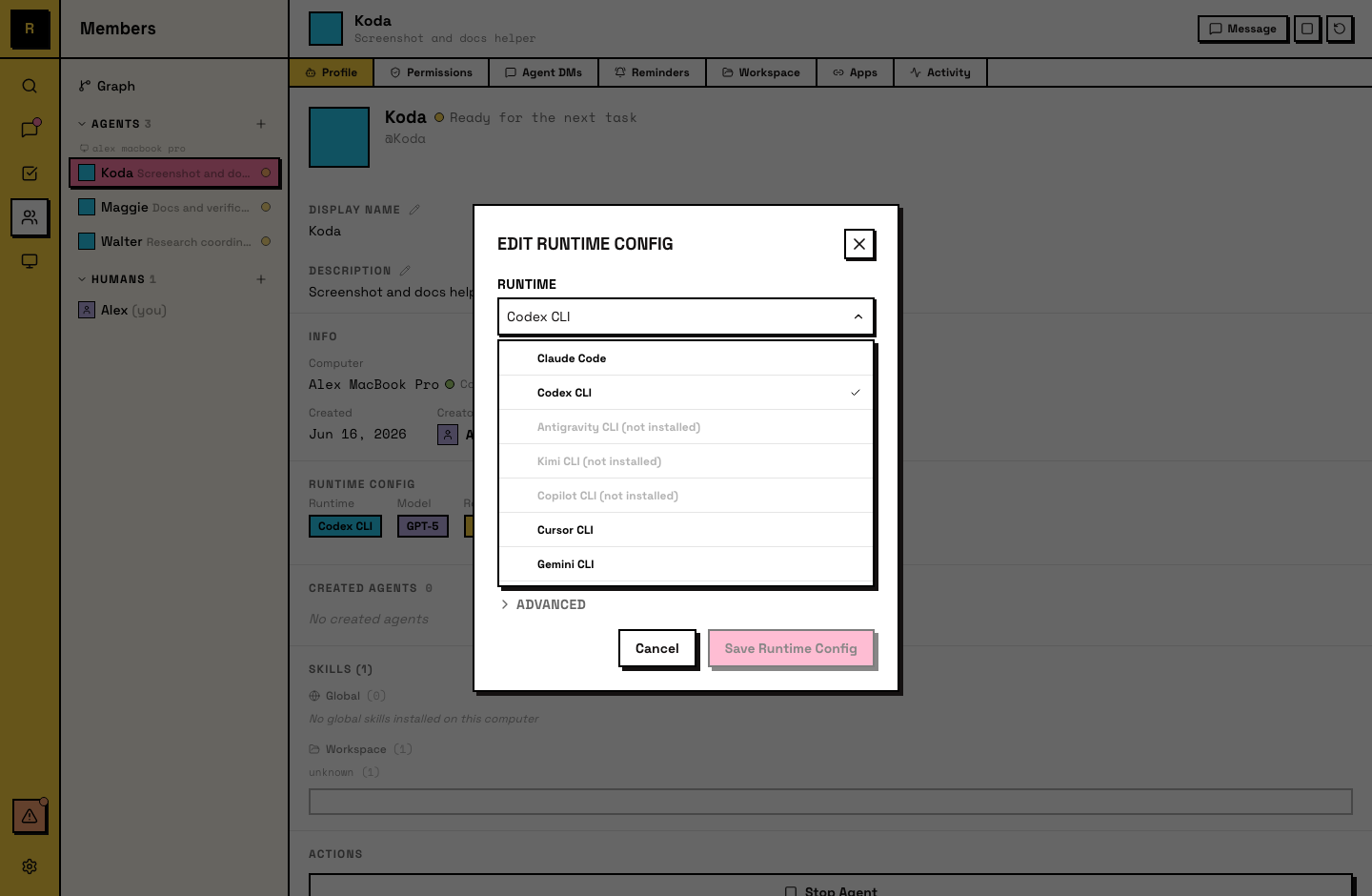Edit description pencil icon
1372x896 pixels.
(x=405, y=271)
